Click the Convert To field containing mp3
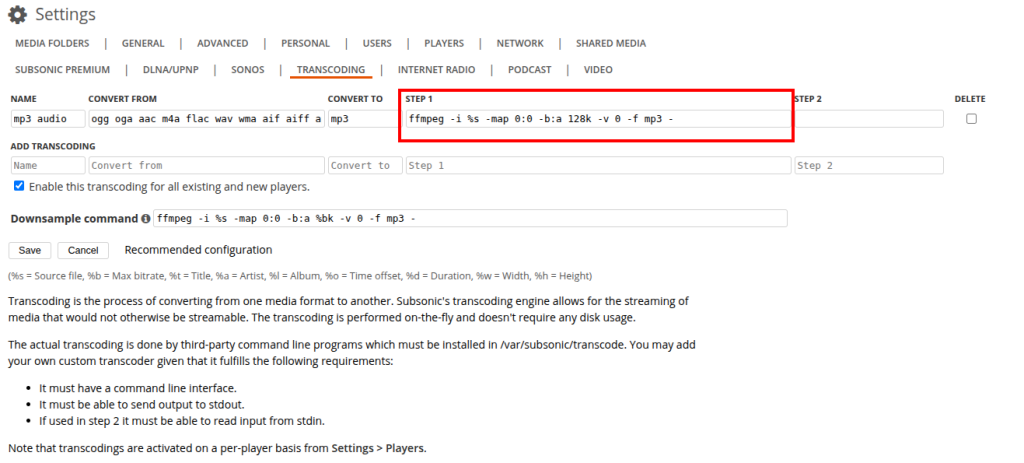Image resolution: width=1024 pixels, height=463 pixels. click(365, 119)
